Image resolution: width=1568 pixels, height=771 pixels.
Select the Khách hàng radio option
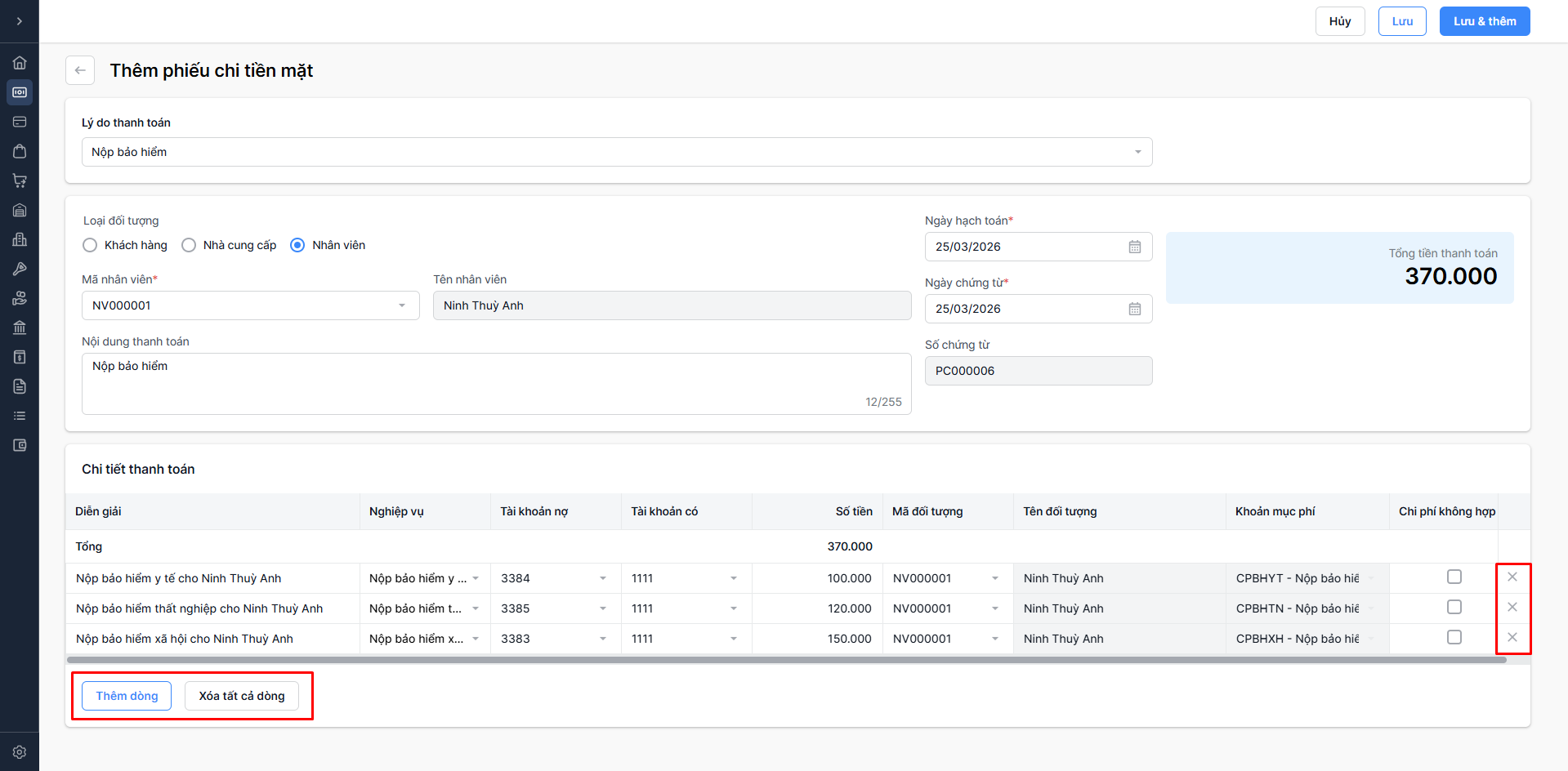pyautogui.click(x=90, y=245)
